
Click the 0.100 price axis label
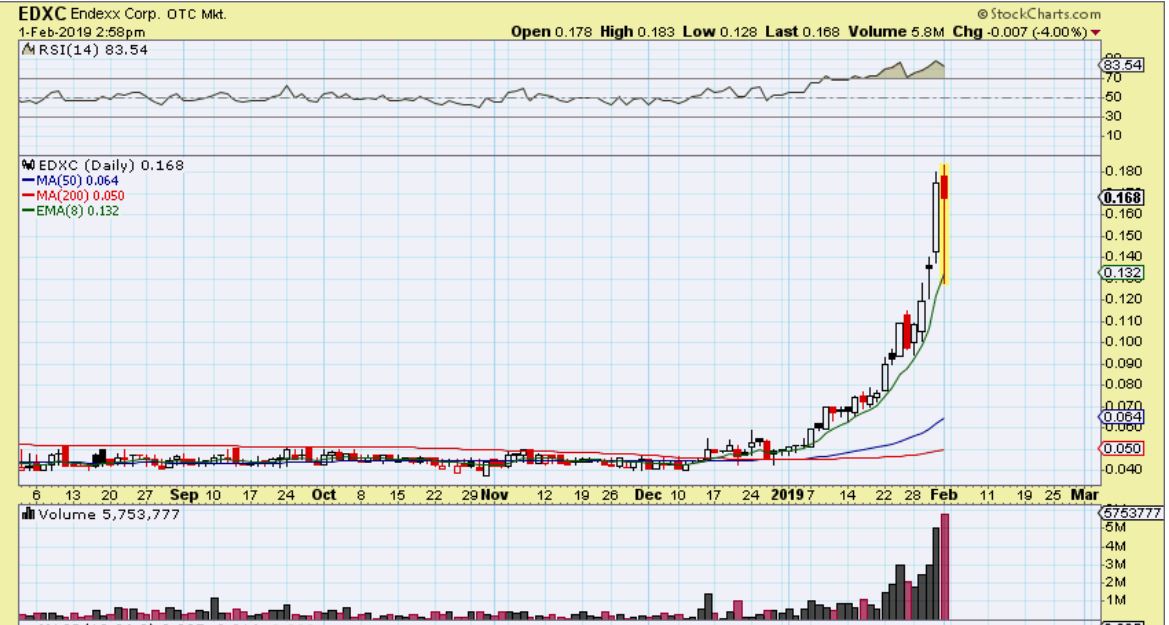coord(1124,342)
